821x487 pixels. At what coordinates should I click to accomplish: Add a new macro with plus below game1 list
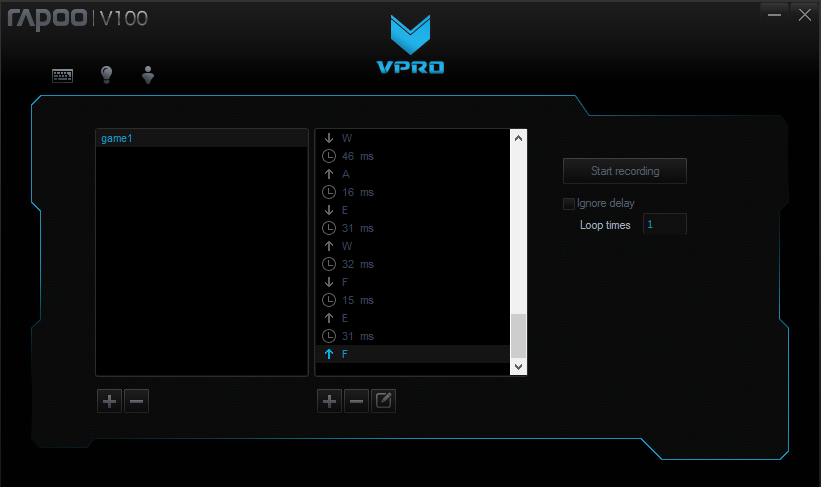(109, 401)
